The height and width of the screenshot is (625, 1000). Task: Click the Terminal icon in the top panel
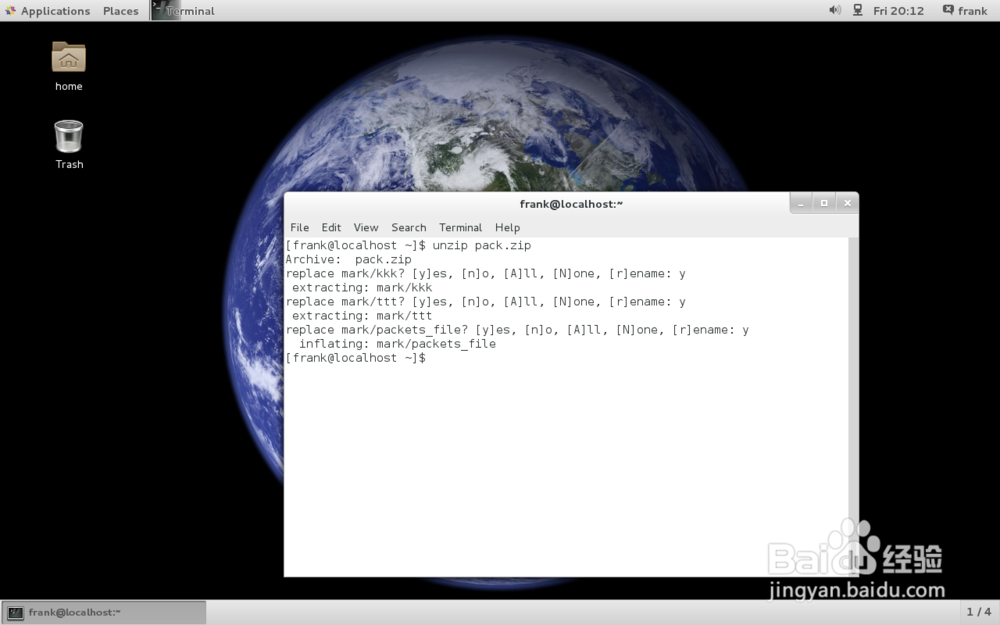tap(166, 10)
